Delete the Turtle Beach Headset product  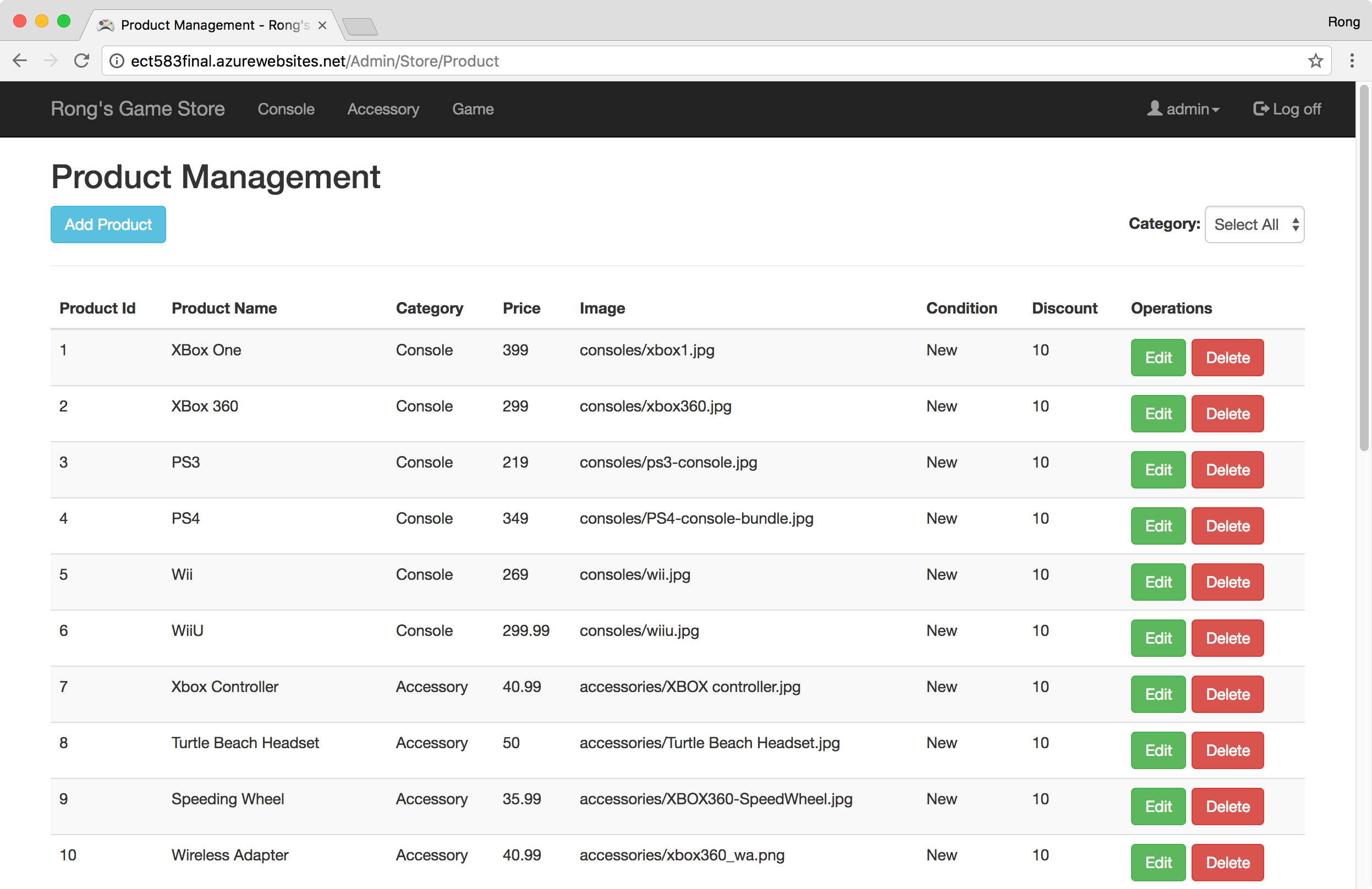1228,750
